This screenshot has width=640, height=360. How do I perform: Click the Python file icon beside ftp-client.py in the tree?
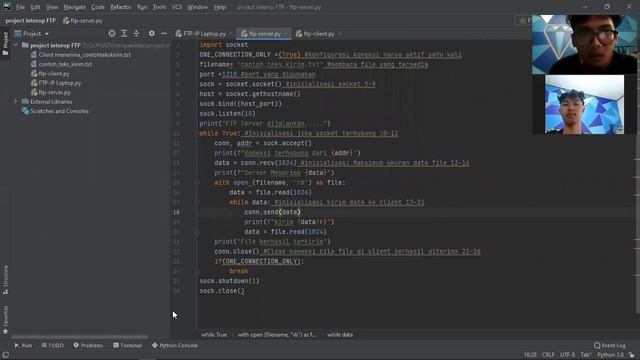(x=34, y=73)
